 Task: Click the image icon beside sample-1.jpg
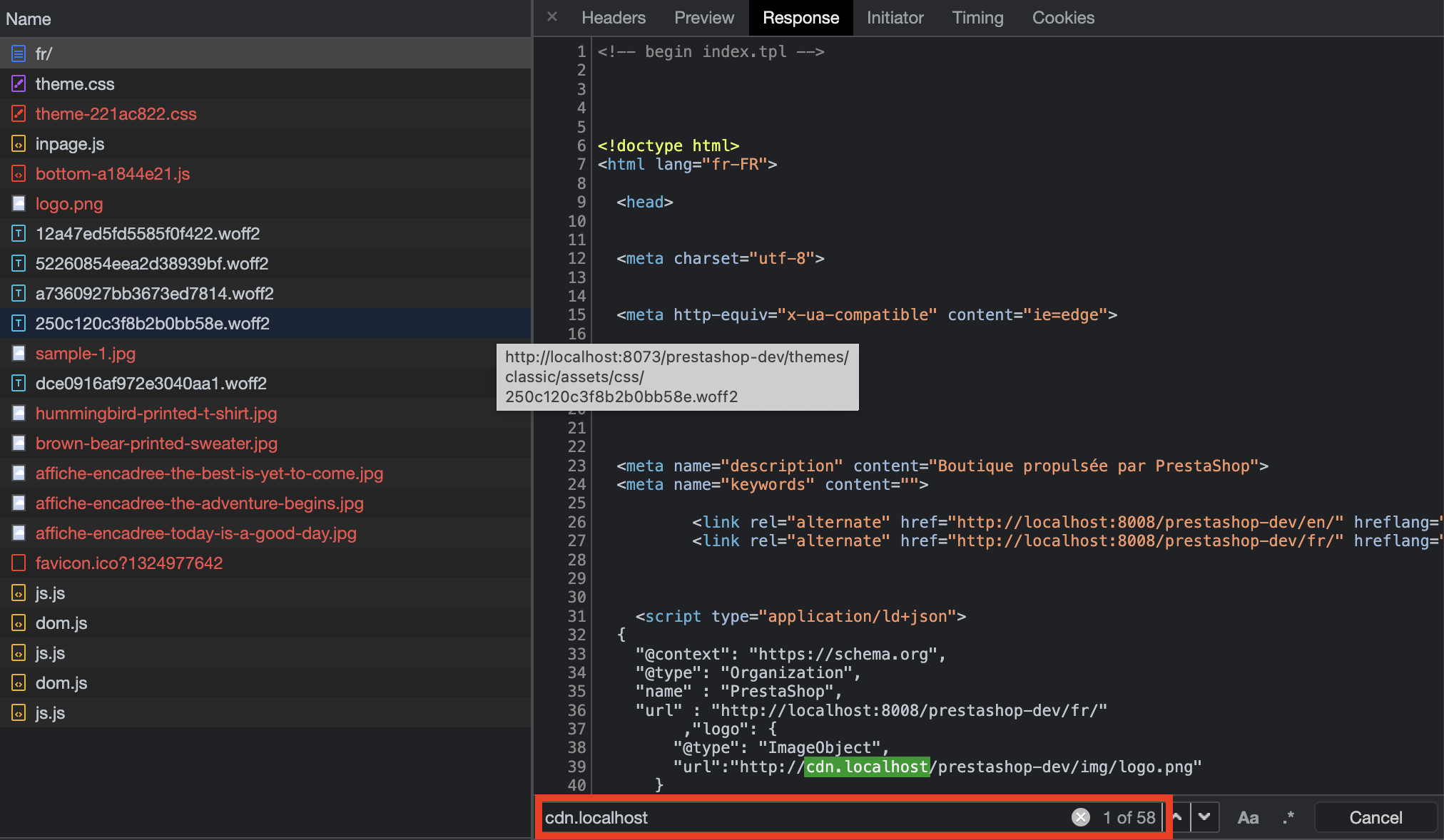pos(18,353)
